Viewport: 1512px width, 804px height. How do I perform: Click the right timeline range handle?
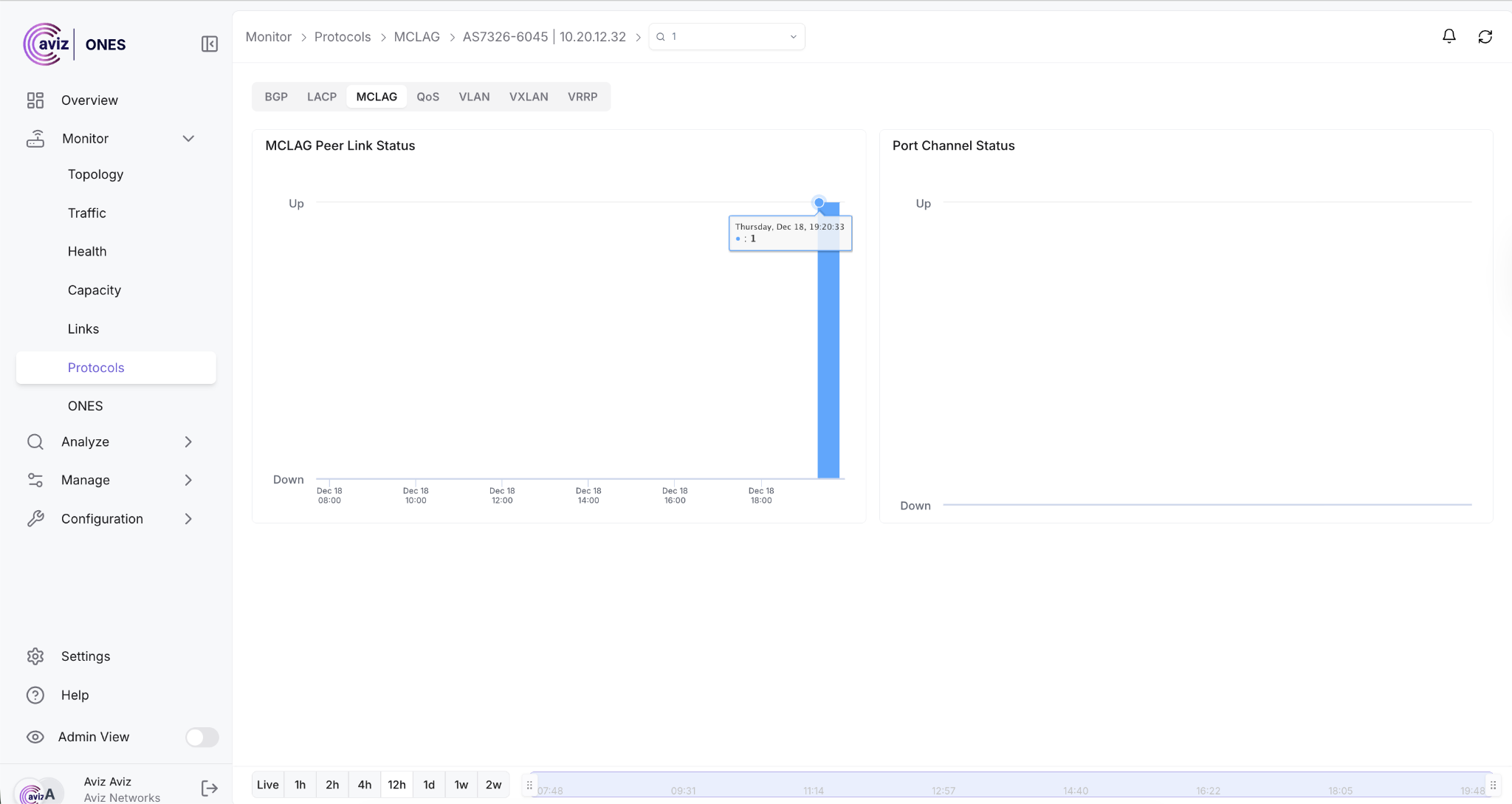1492,785
